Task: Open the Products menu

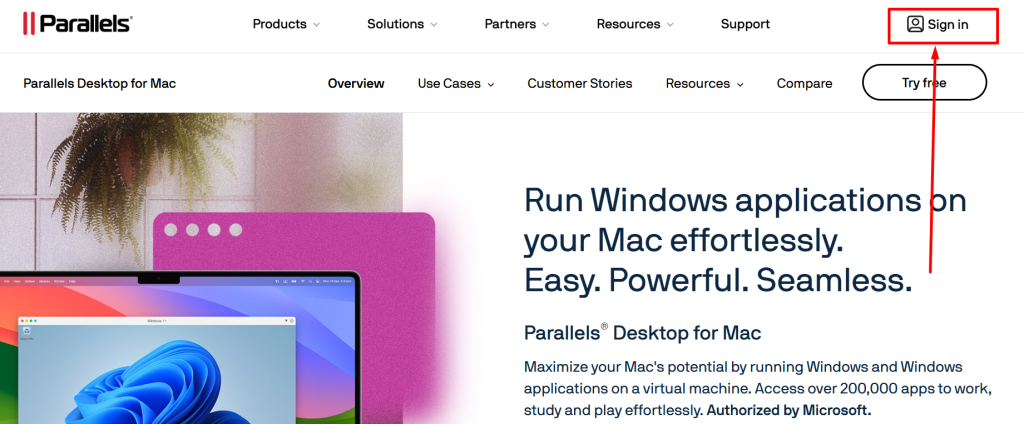Action: tap(286, 24)
